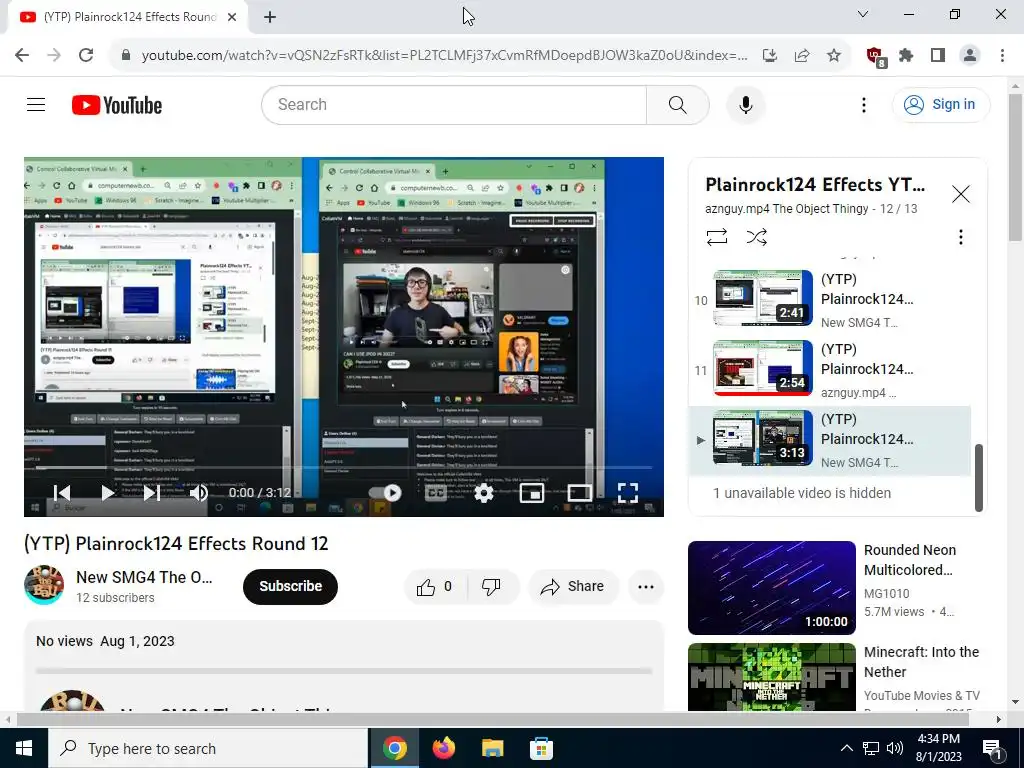This screenshot has width=1024, height=768.
Task: Enable miniplayer mode
Action: point(532,492)
